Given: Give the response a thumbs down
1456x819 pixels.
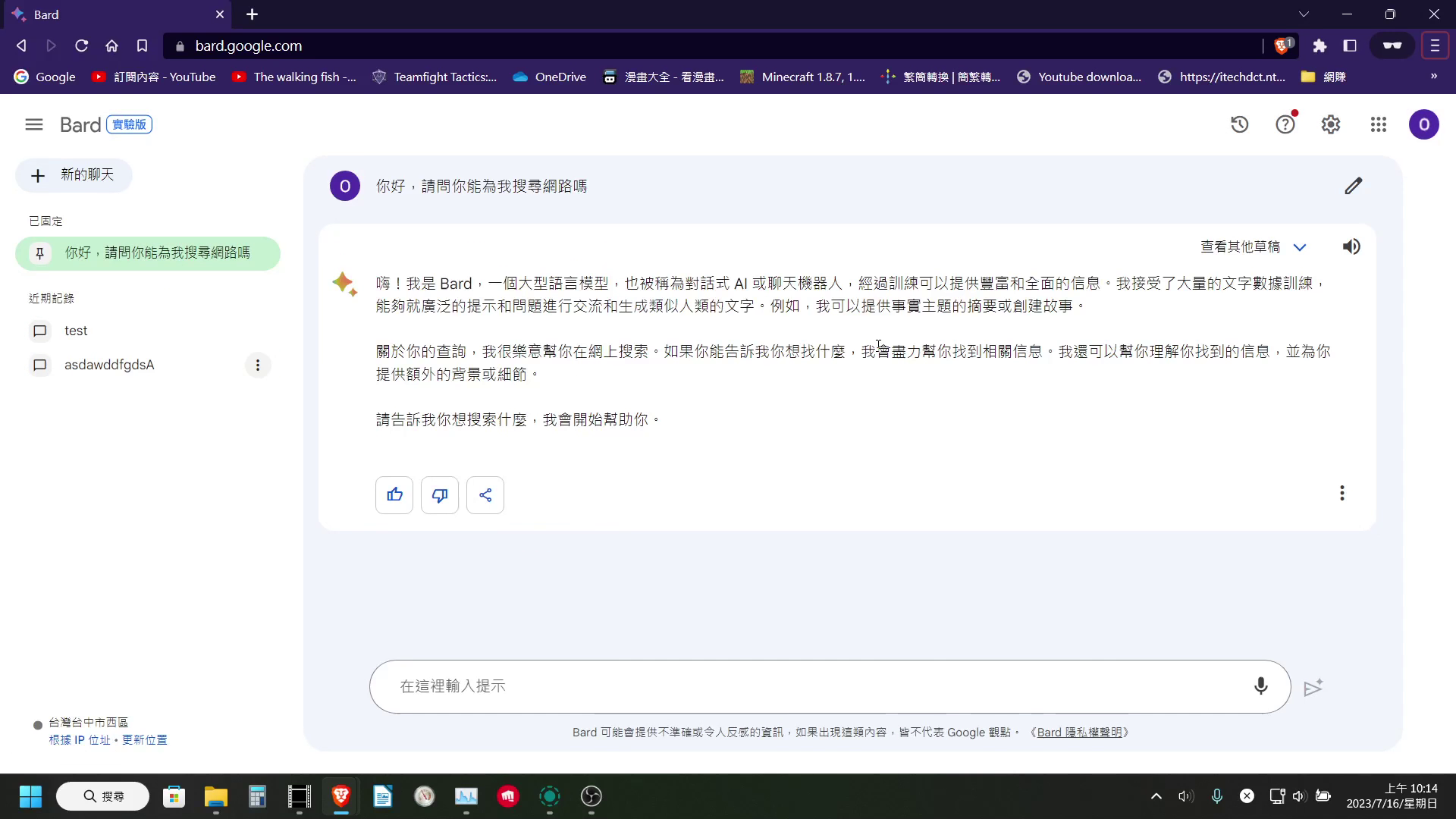Looking at the screenshot, I should coord(440,495).
